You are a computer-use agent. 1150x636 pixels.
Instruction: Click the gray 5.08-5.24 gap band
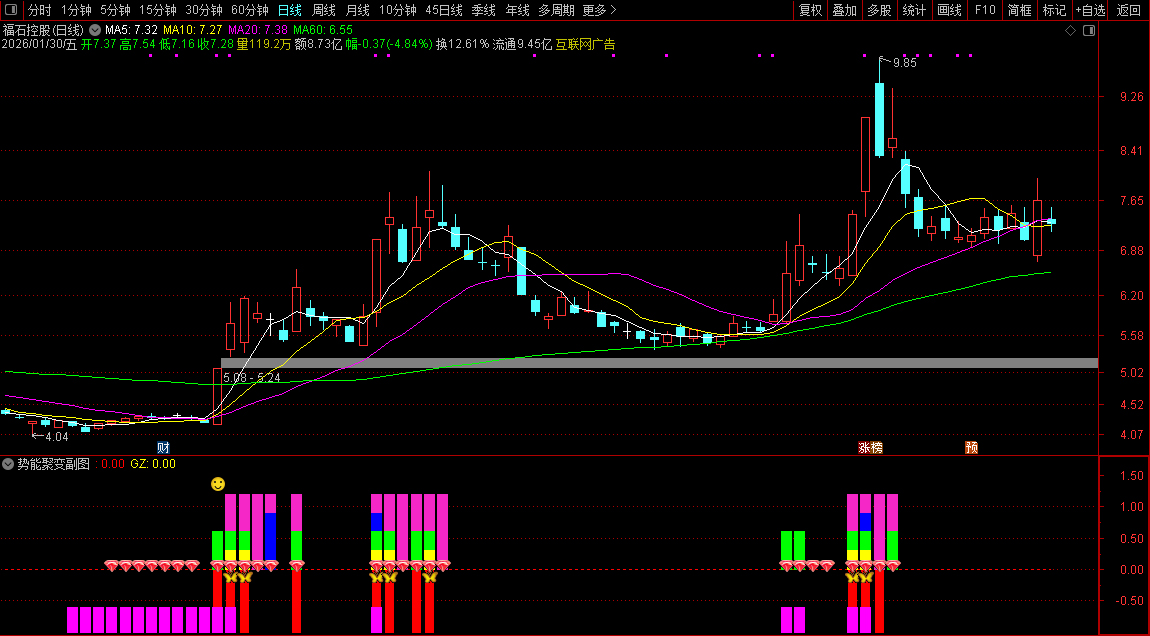[660, 363]
